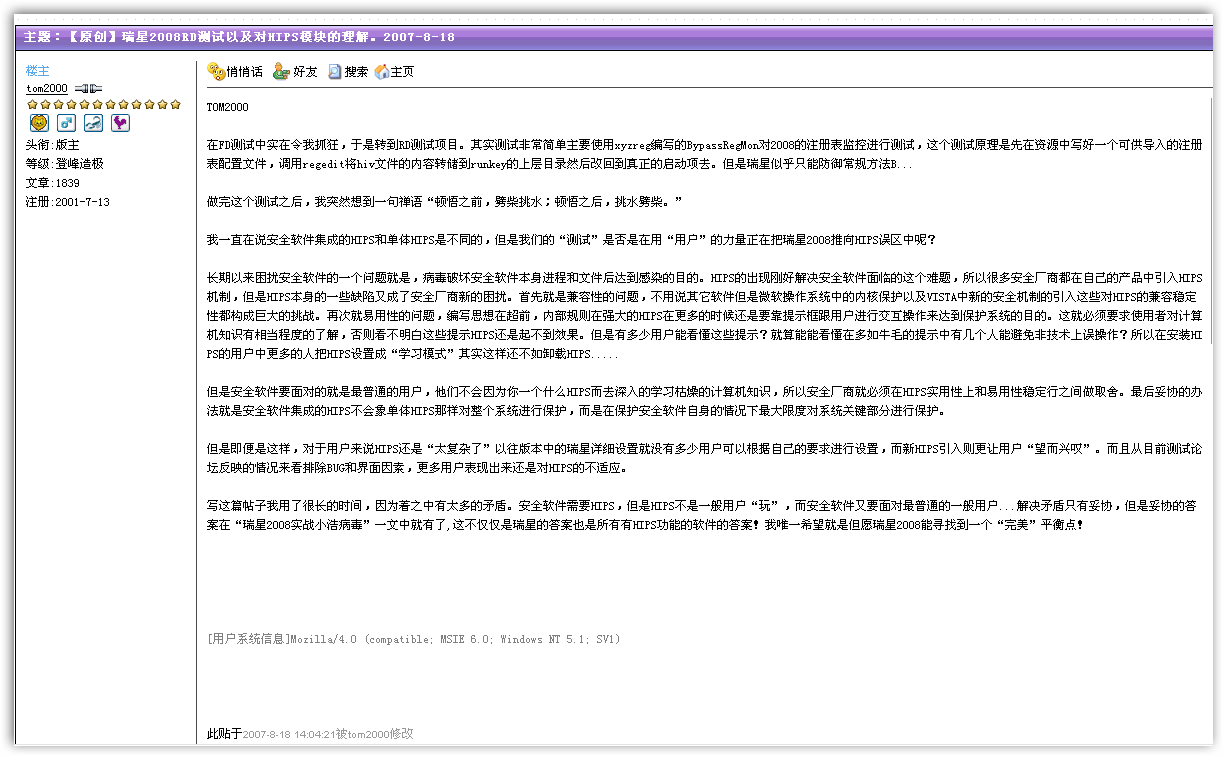Click the paragraph beginning 在FD测试中实在令我抓狂
Viewport: 1224px width, 757px height.
point(704,154)
